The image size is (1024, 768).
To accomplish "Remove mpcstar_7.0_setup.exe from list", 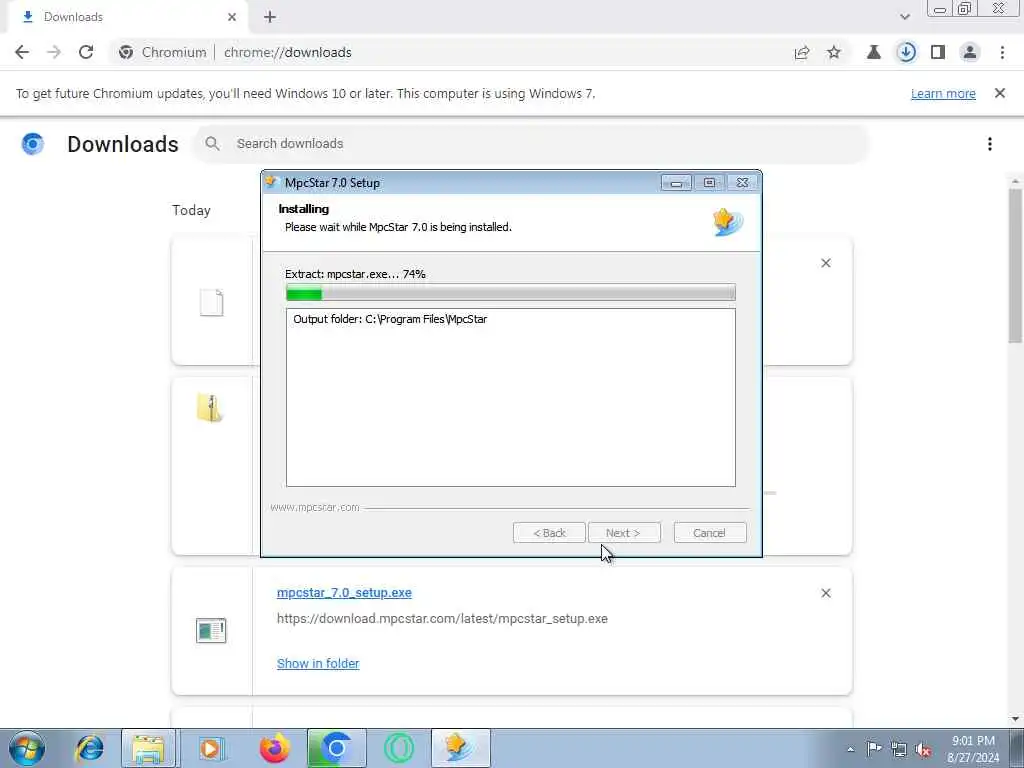I will click(x=826, y=593).
